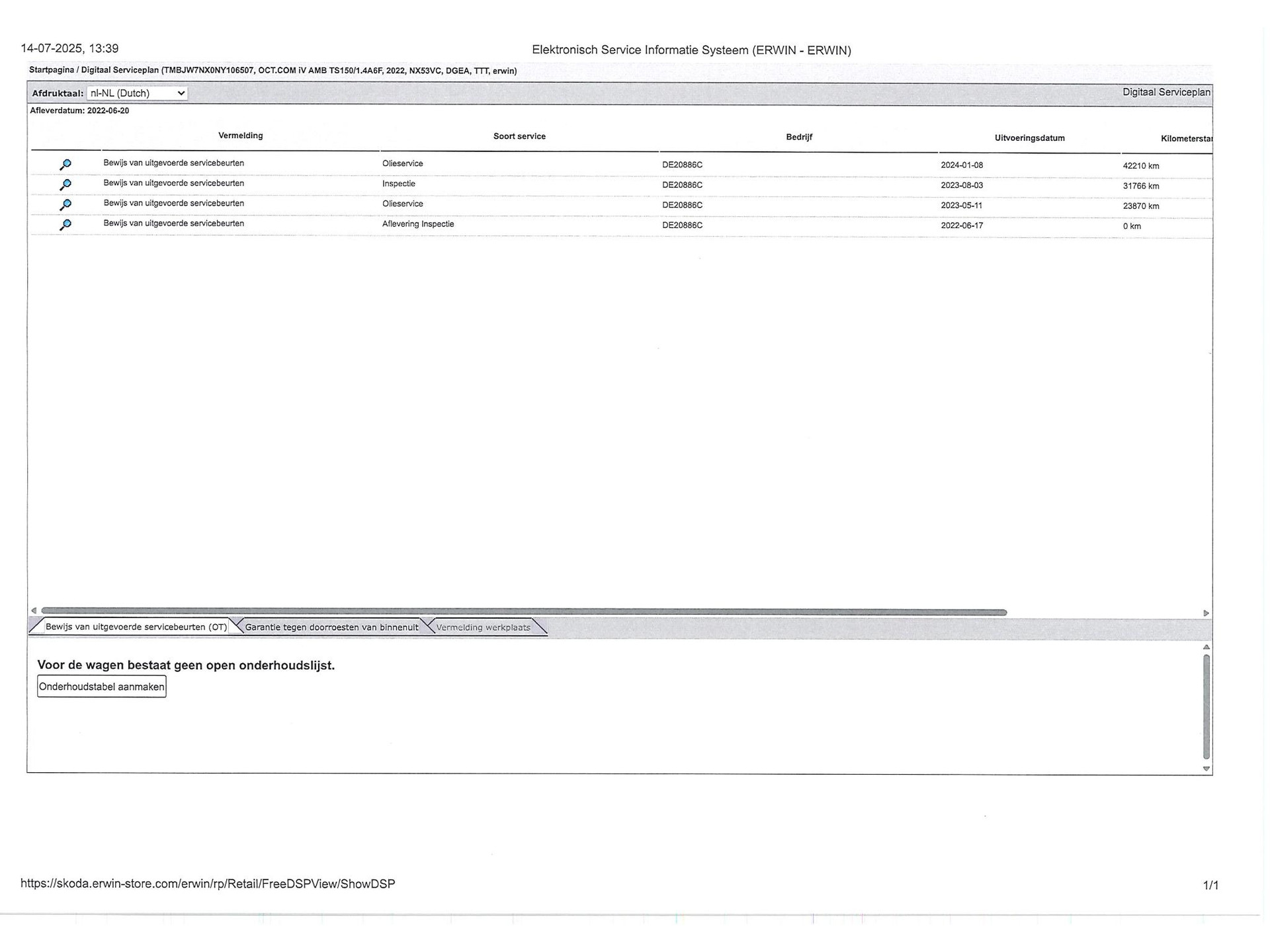Sort by Soort service column header
Viewport: 1270px width, 952px height.
pos(519,136)
